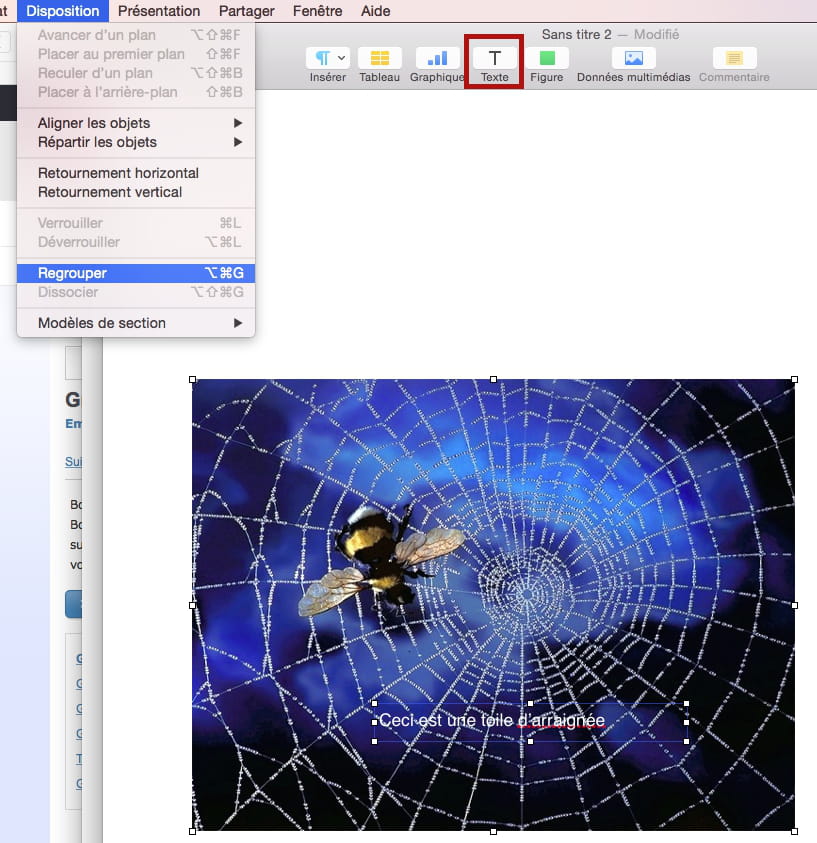817x843 pixels.
Task: Click Reculer d'un plan entry
Action: click(136, 73)
